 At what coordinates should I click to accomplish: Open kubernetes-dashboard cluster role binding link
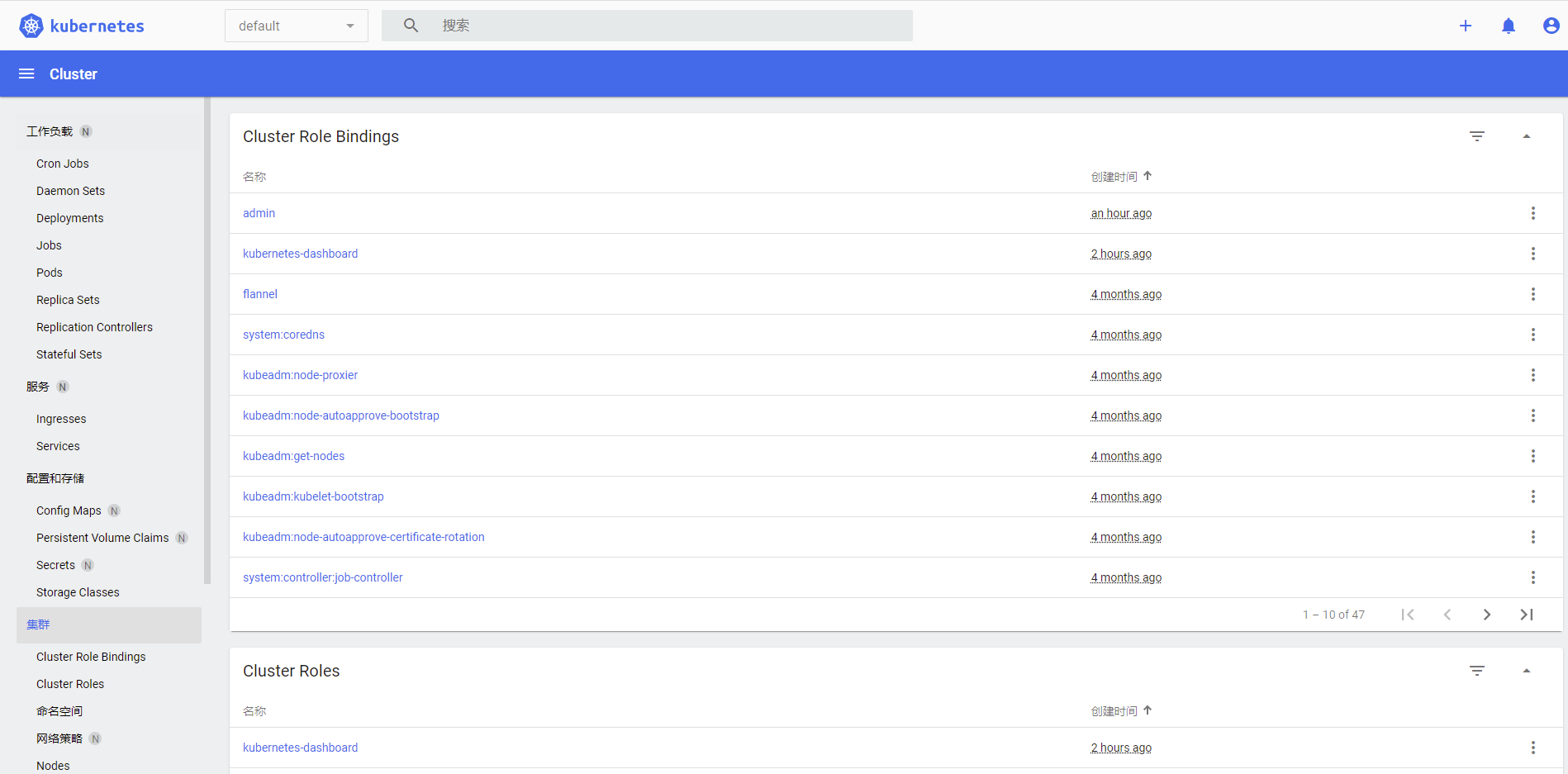(x=301, y=254)
